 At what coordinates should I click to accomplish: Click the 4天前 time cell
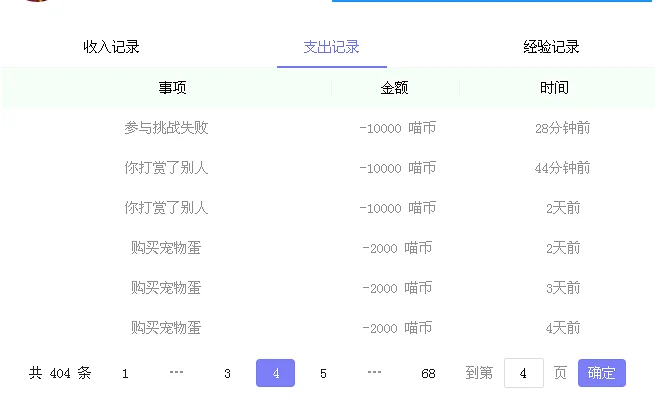pyautogui.click(x=563, y=328)
